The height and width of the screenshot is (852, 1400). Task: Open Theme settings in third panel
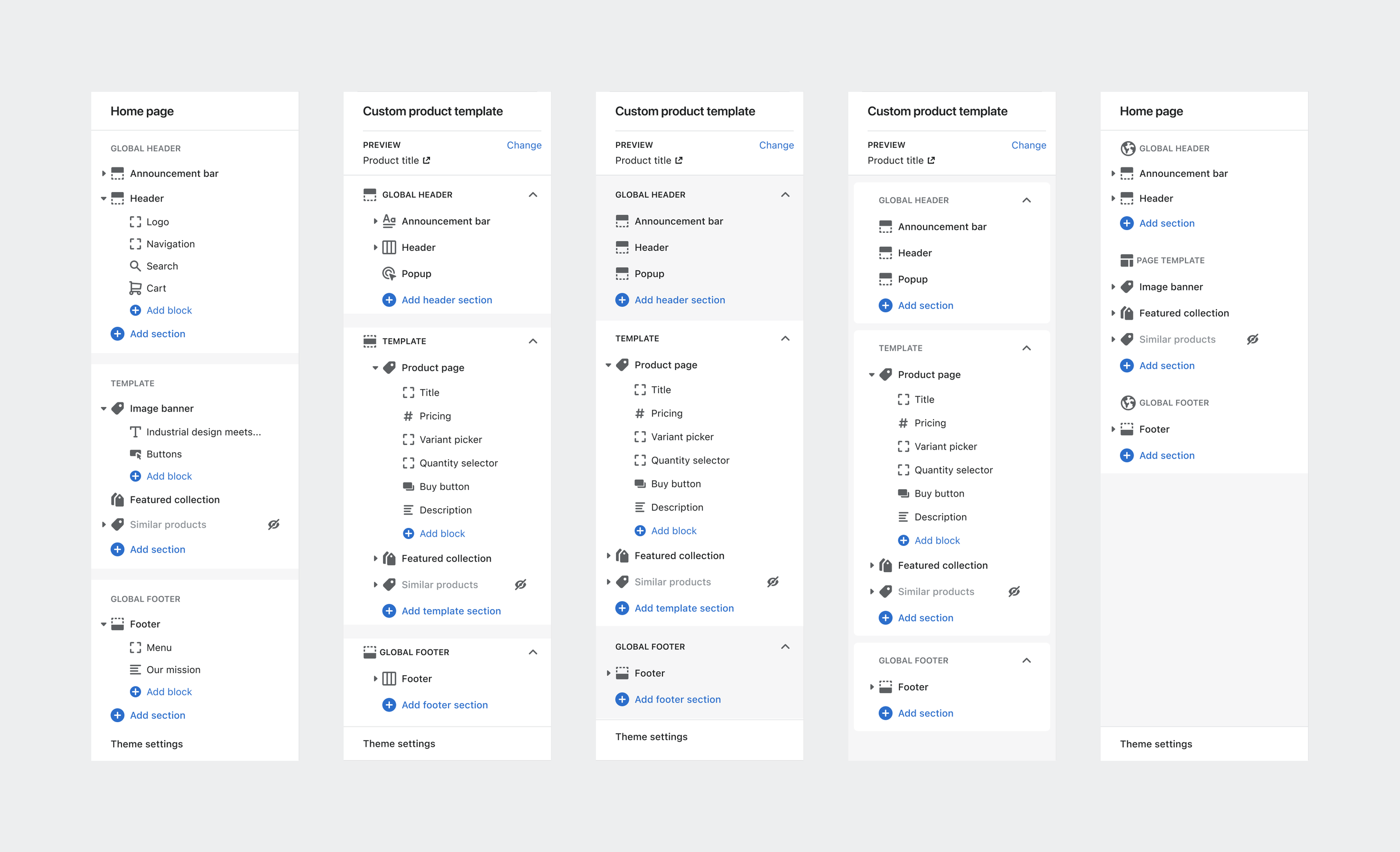coord(651,736)
